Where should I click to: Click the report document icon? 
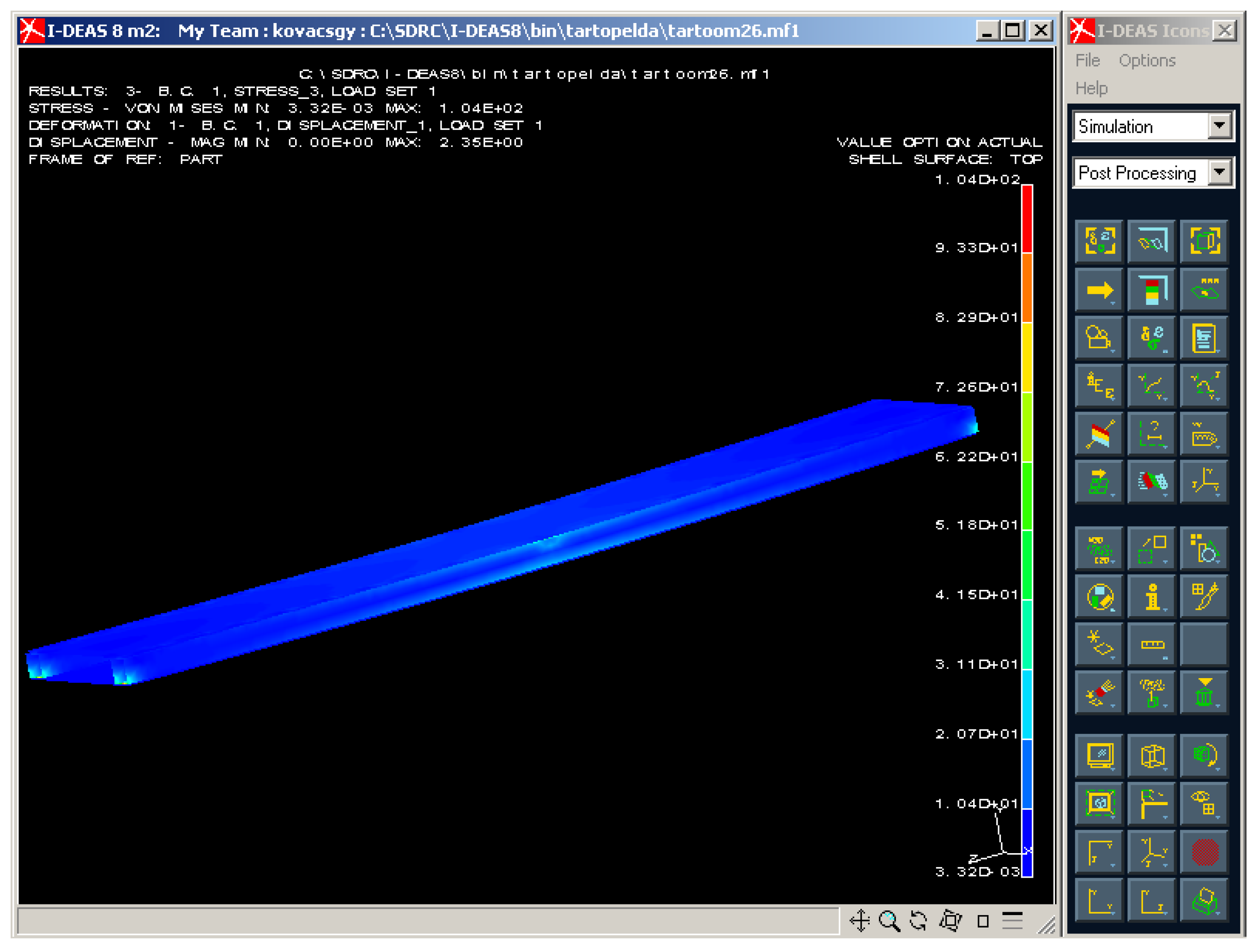1205,339
